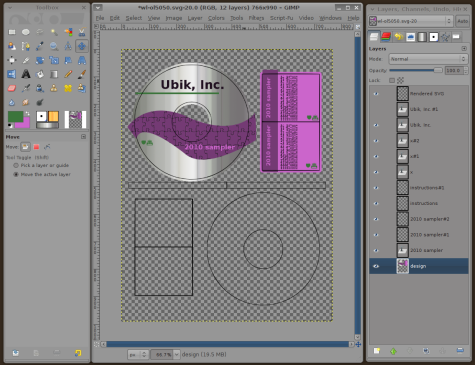The width and height of the screenshot is (475, 365).
Task: Select the Bucket Fill tool
Action: [x=40, y=74]
